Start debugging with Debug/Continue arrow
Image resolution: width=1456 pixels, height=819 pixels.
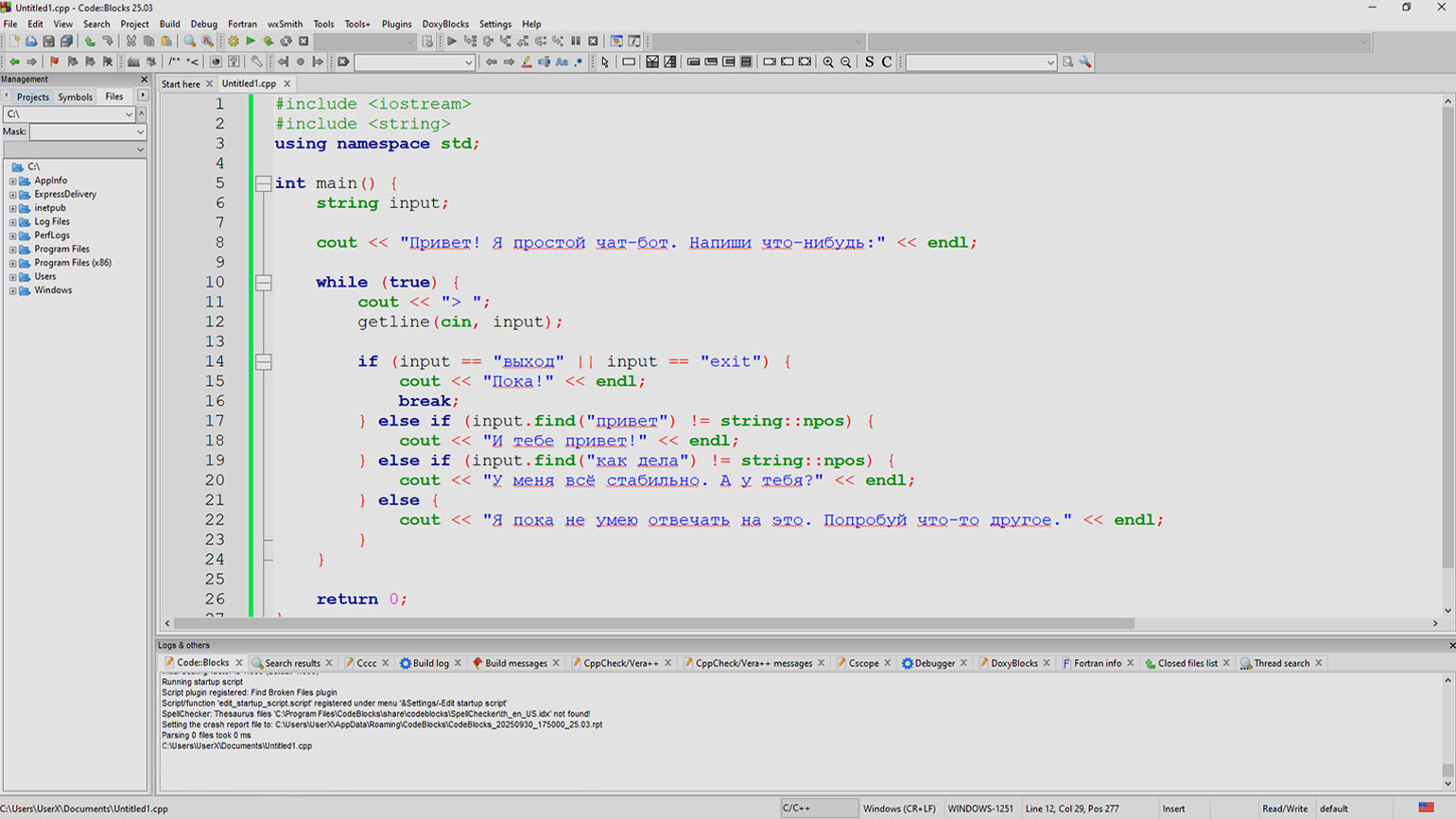(452, 42)
